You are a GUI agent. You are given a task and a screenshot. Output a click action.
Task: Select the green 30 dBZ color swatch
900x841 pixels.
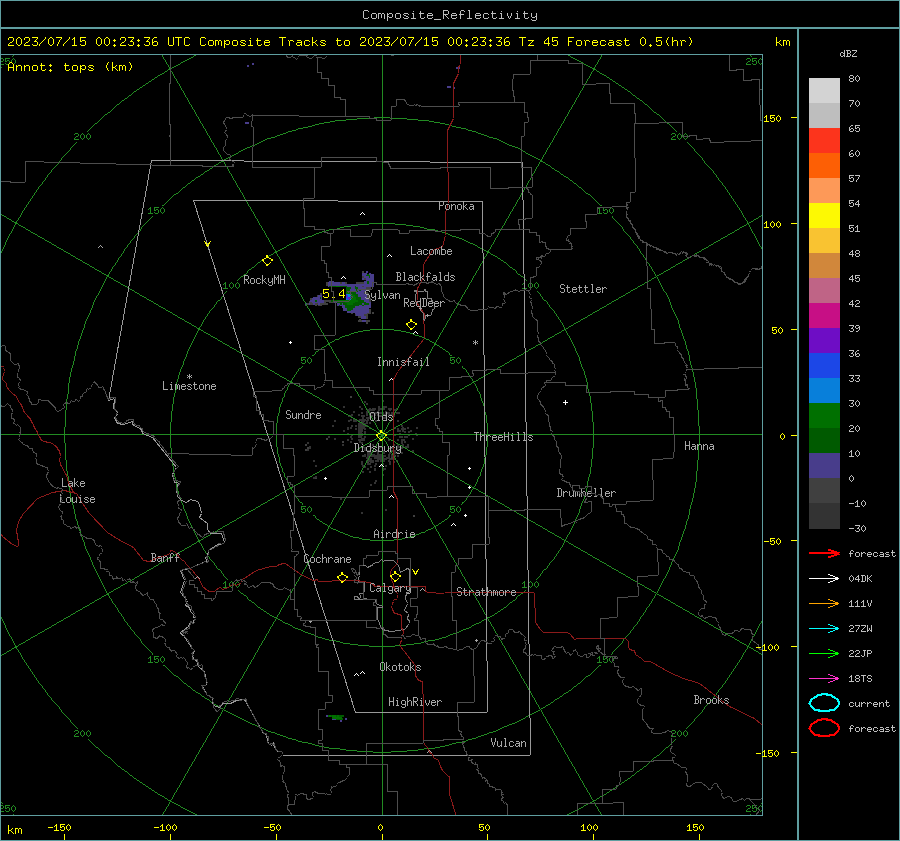pos(824,415)
